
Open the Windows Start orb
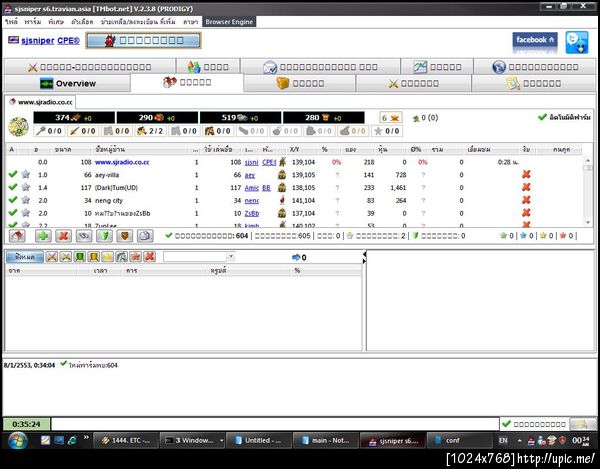point(17,440)
